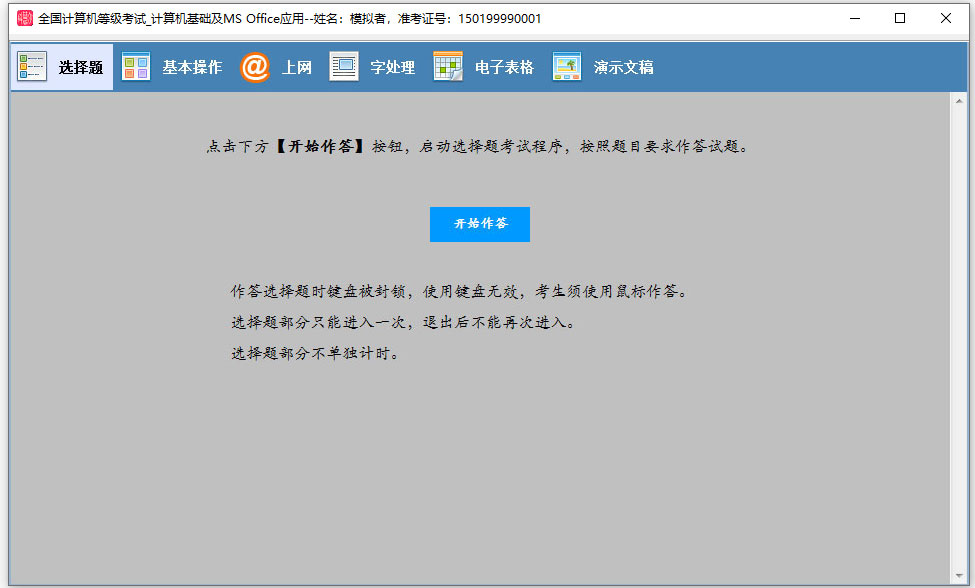
Task: Go to the 上网 tab label
Action: point(297,68)
